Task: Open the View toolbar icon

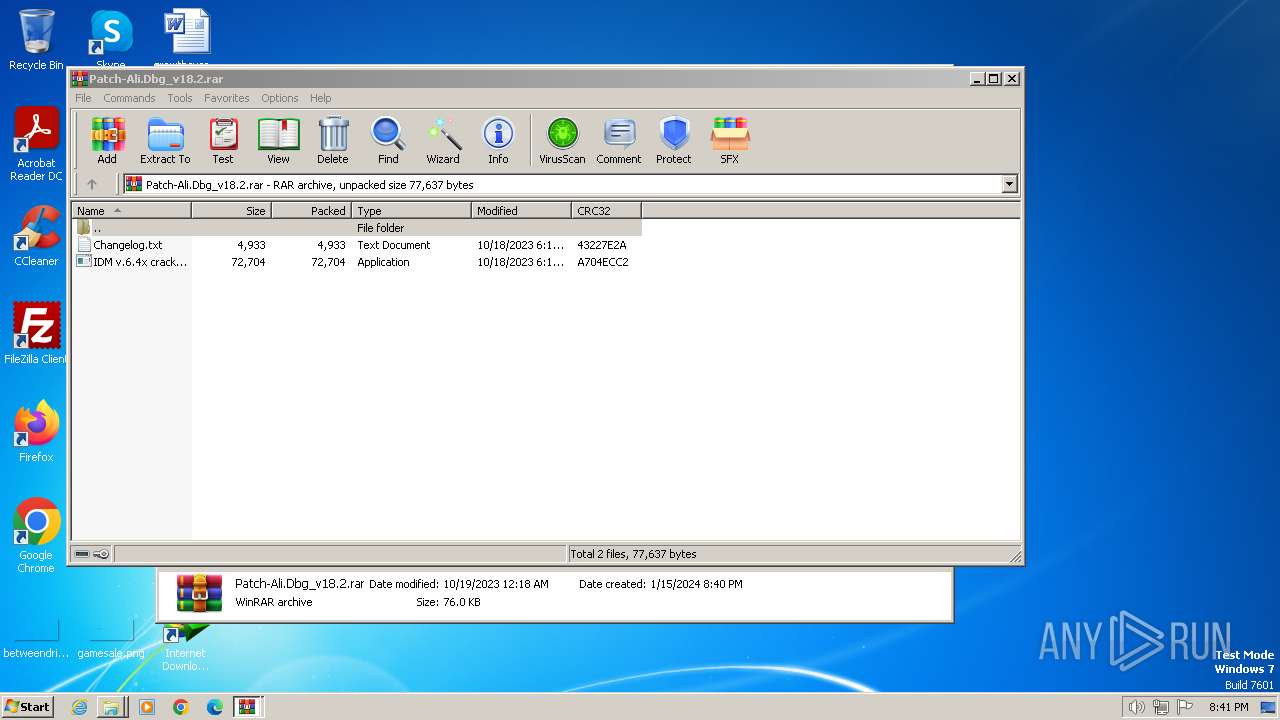Action: coord(278,141)
